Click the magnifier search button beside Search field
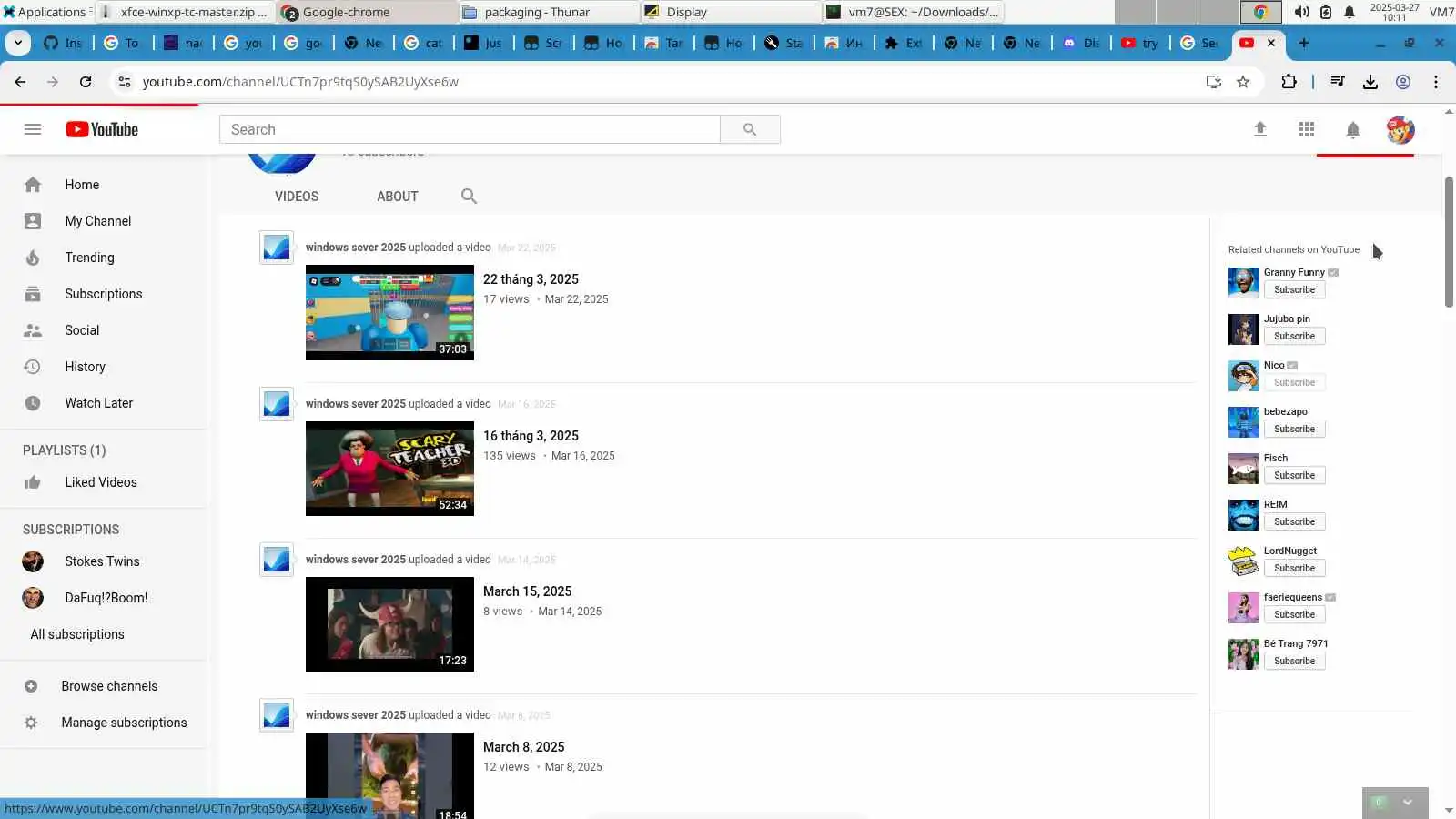Viewport: 1456px width, 819px height. point(750,129)
